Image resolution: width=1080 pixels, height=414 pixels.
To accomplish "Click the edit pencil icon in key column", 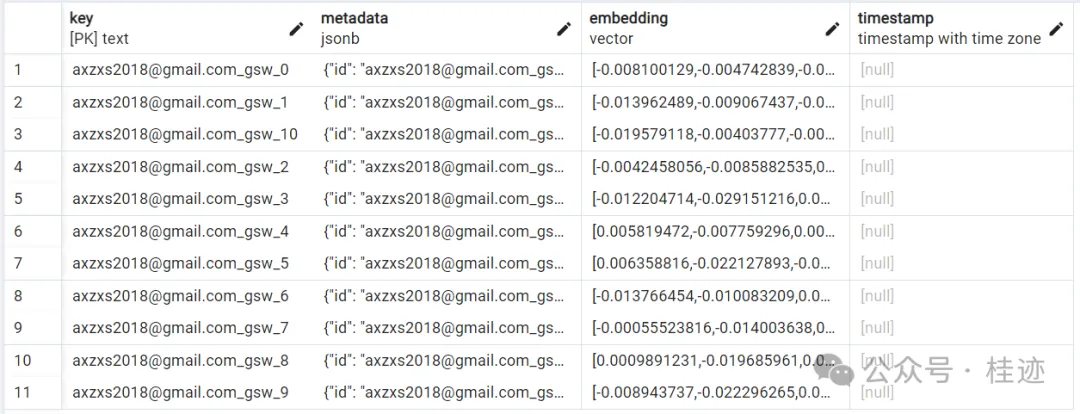I will point(296,29).
